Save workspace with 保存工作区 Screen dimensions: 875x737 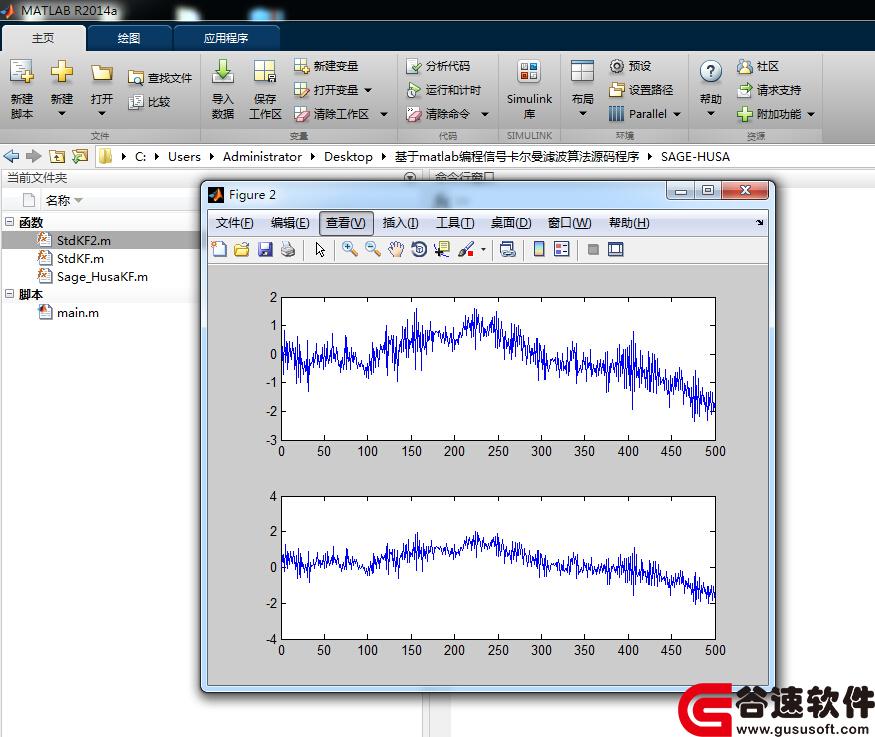(265, 89)
